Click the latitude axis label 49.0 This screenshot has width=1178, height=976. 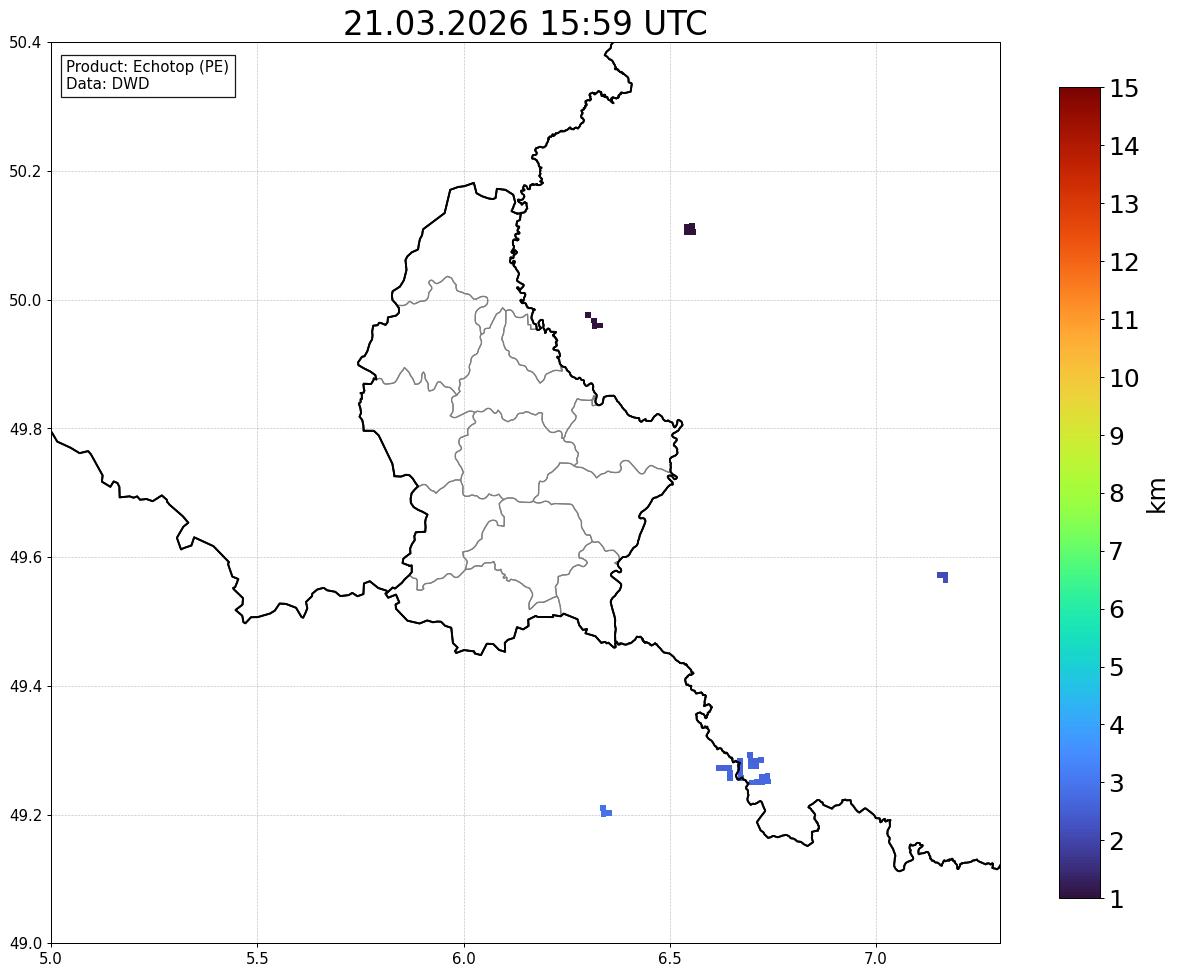(25, 944)
